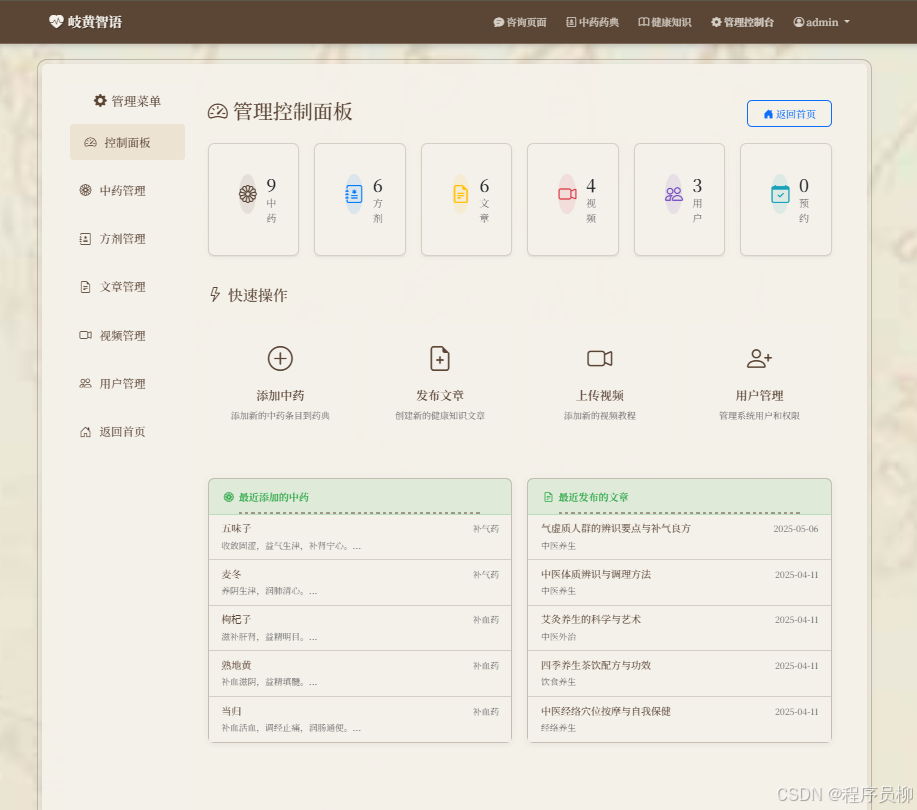917x810 pixels.
Task: Click the 上传视频 camera icon
Action: pos(600,358)
